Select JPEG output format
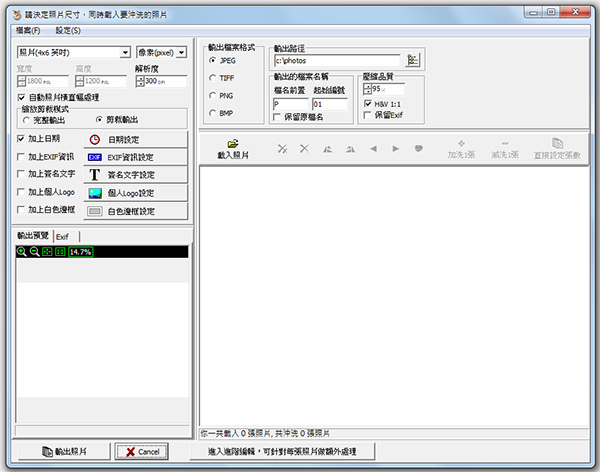 (x=213, y=60)
